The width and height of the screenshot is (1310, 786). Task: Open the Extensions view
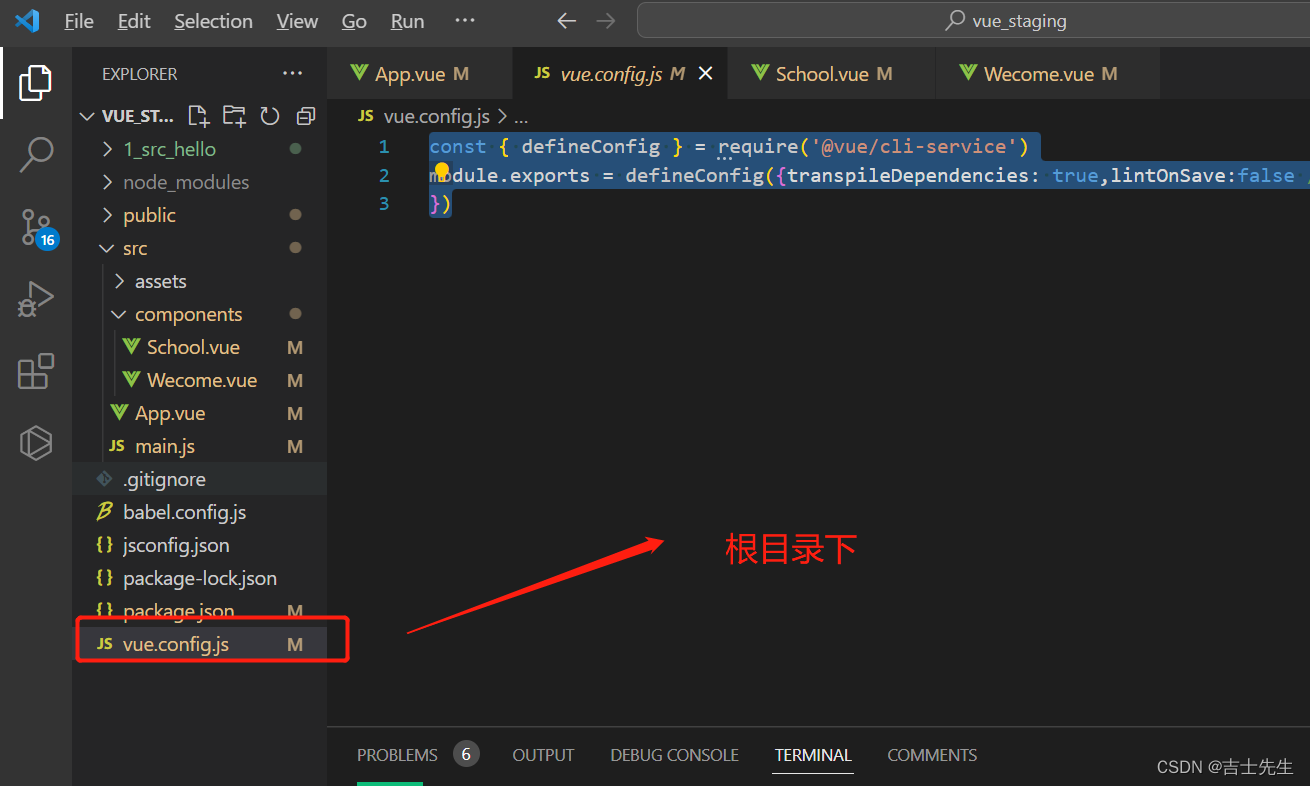[36, 371]
